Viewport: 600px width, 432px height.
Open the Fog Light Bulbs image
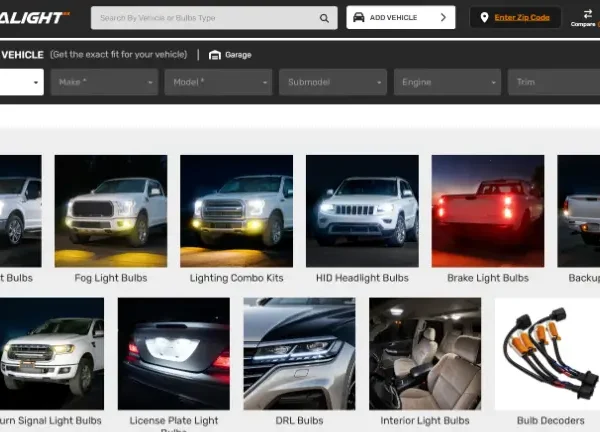pyautogui.click(x=111, y=211)
